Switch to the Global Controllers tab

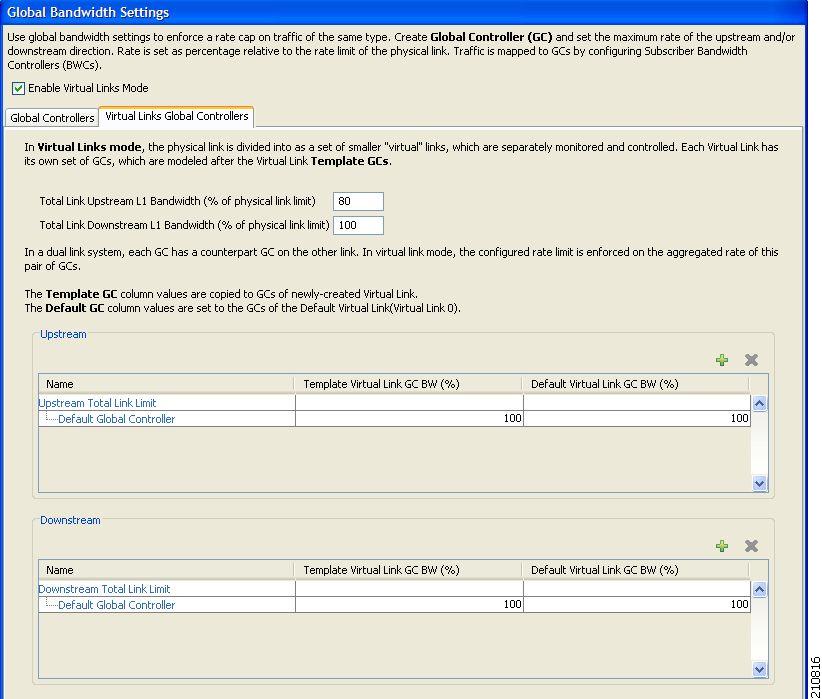[52, 118]
